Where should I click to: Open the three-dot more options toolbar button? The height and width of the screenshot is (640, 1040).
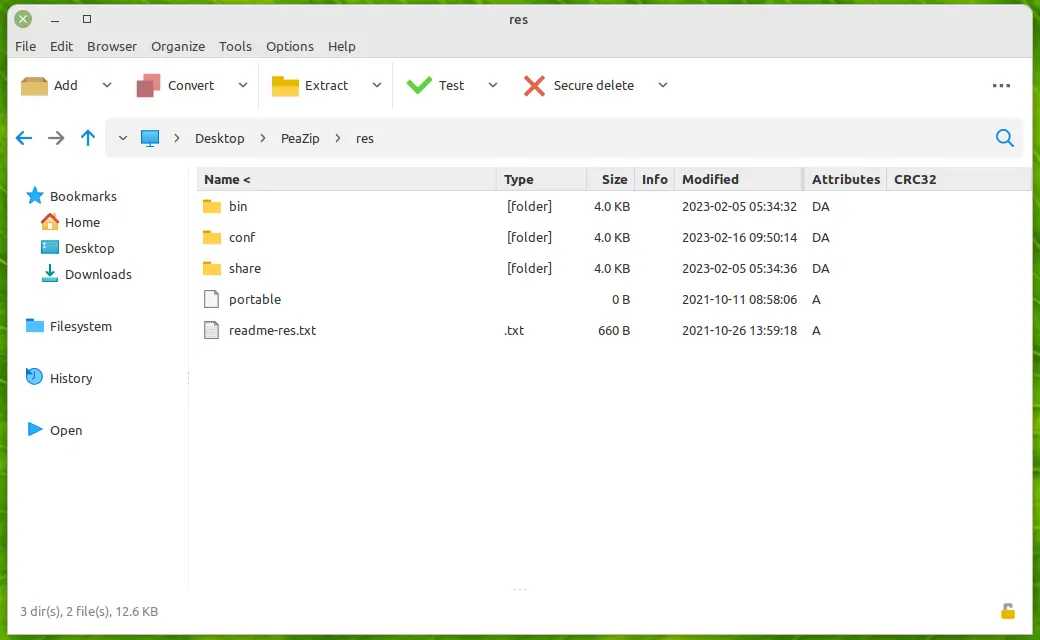pyautogui.click(x=1001, y=86)
